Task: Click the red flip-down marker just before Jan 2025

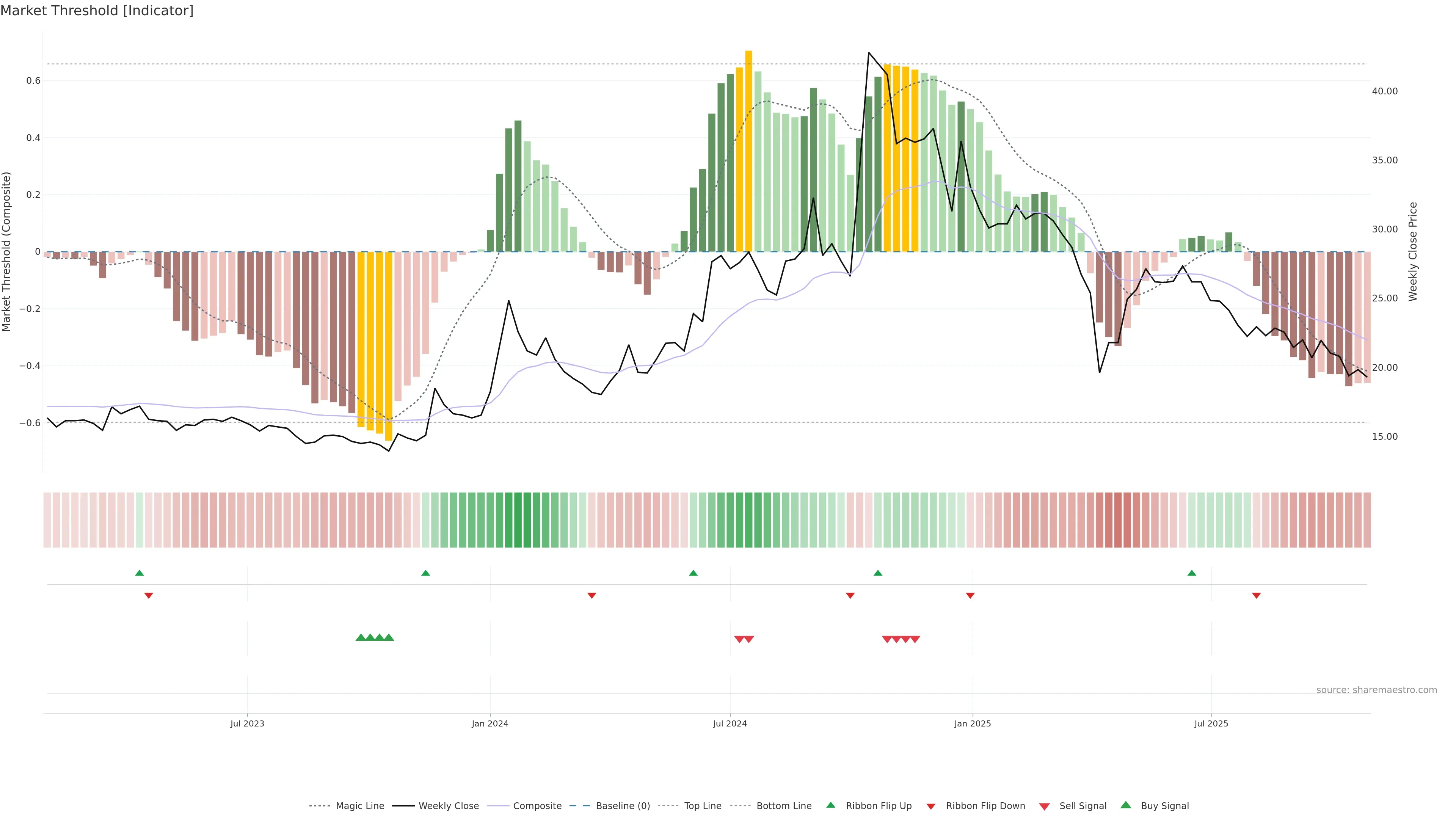Action: (x=970, y=595)
